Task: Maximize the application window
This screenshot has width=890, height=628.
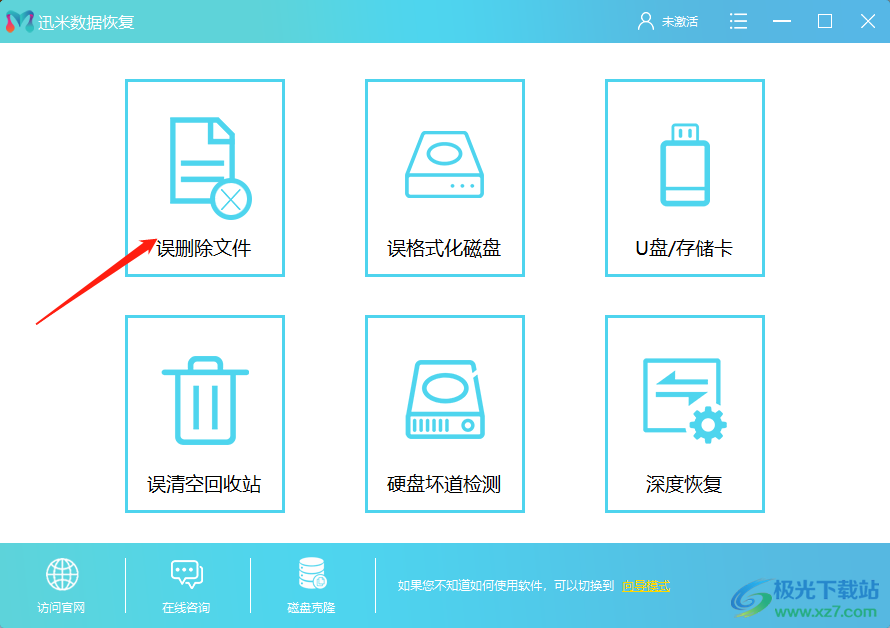Action: click(825, 22)
